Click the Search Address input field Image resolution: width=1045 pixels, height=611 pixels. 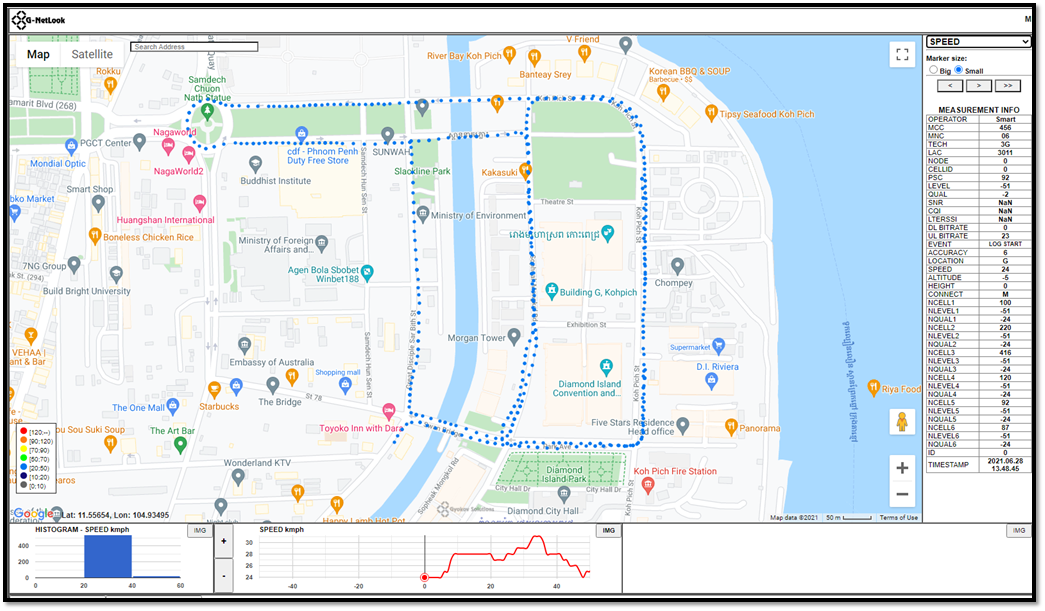[x=194, y=46]
